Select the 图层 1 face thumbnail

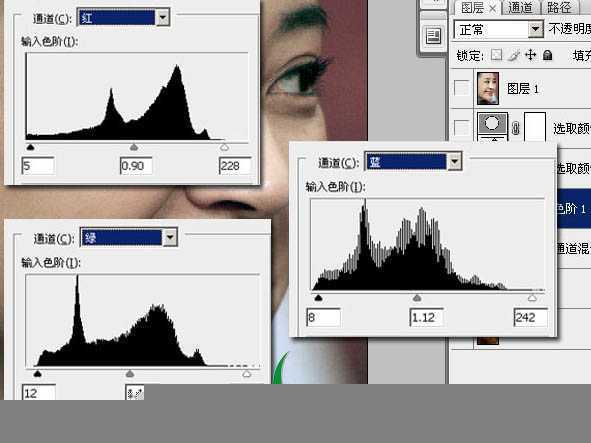tap(488, 89)
